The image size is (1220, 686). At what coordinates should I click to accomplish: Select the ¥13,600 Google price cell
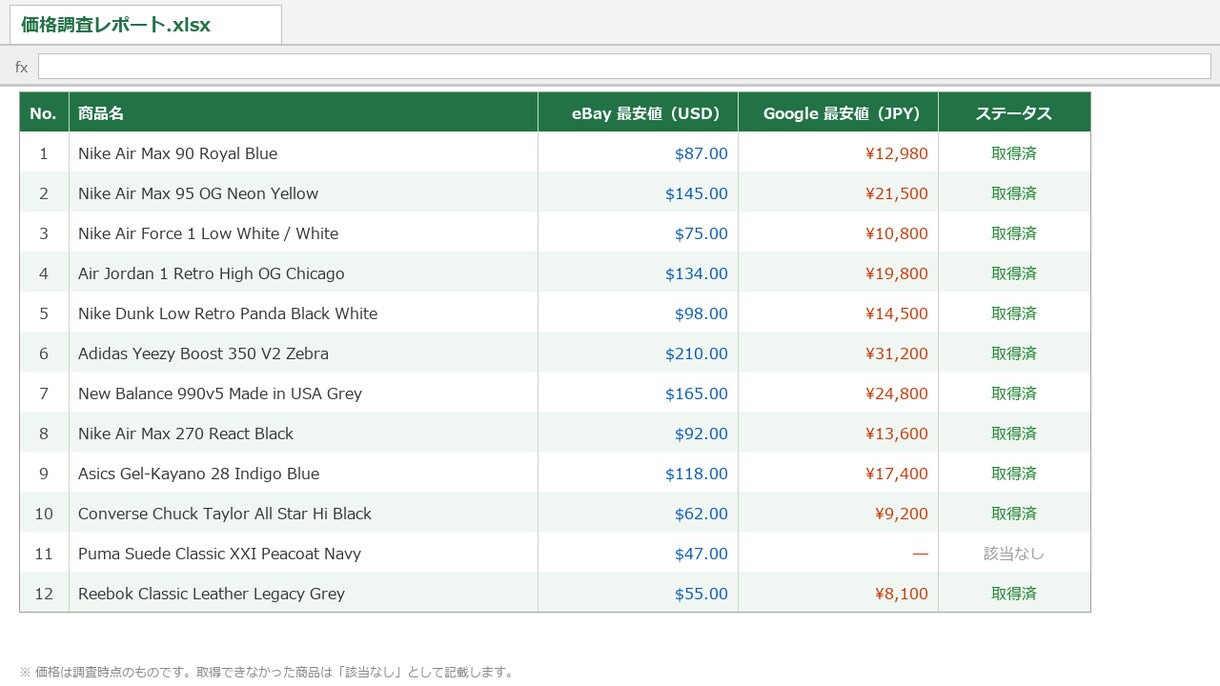click(x=838, y=433)
